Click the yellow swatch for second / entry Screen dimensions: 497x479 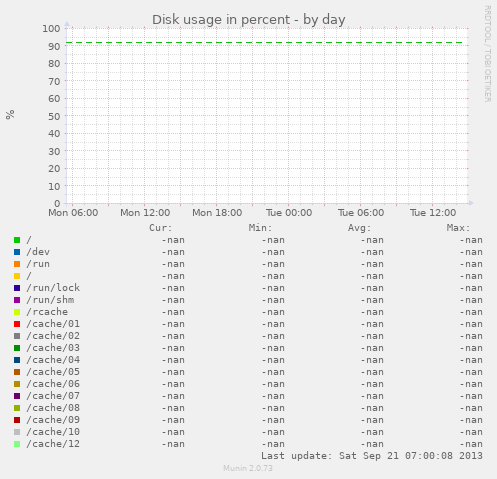(17, 276)
